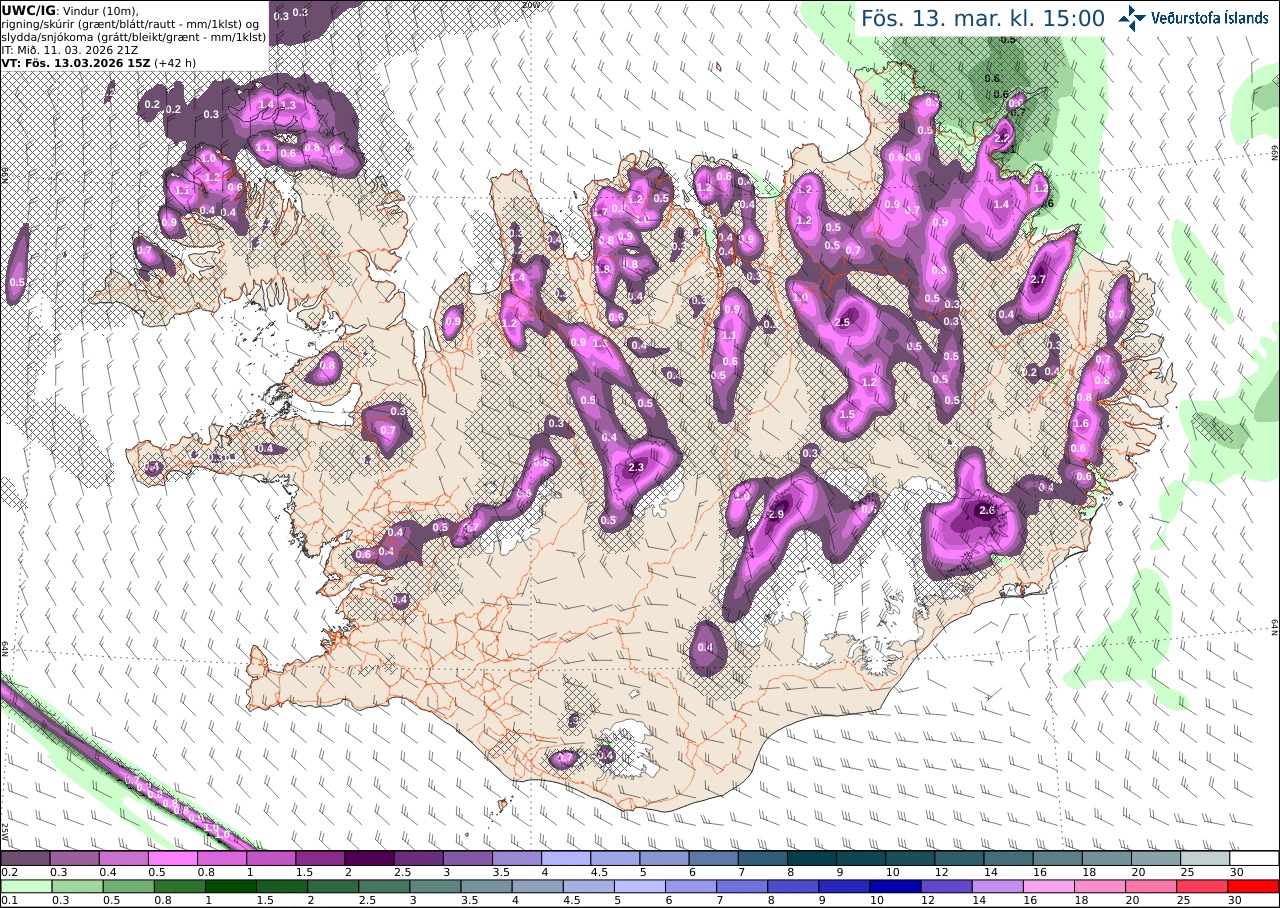
Task: Click the snow legend swatch labeled 0.5
Action: click(x=173, y=858)
